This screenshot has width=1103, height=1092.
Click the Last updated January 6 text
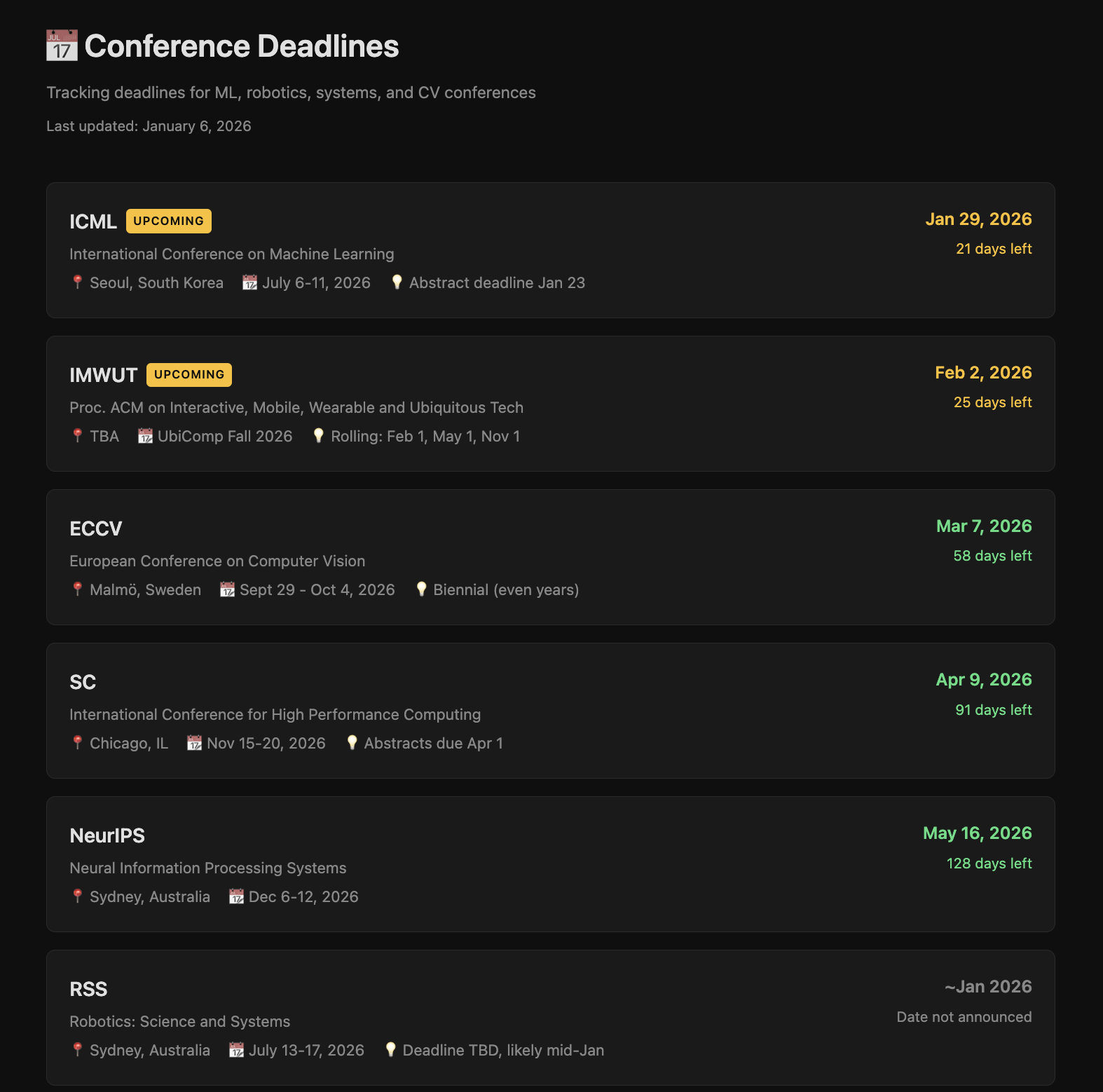click(149, 126)
